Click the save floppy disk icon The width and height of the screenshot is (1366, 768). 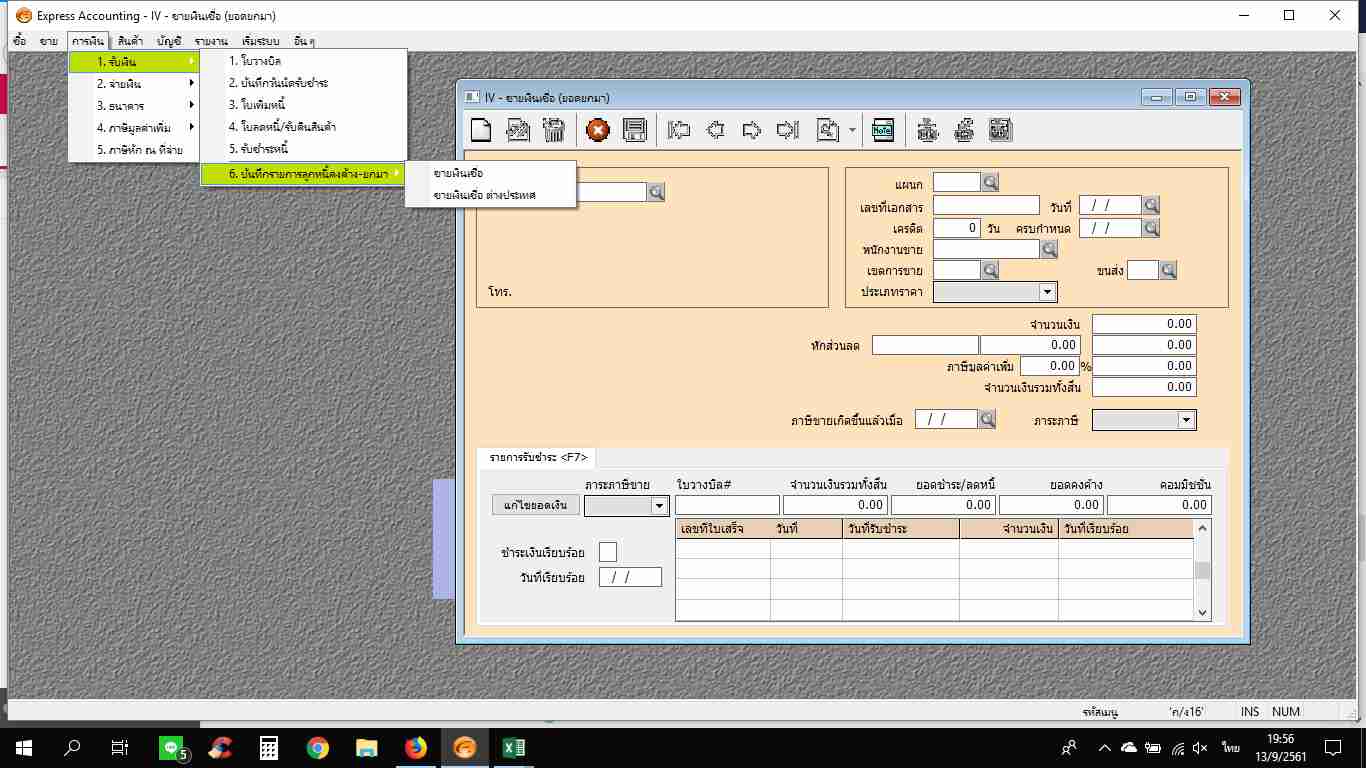pyautogui.click(x=635, y=130)
